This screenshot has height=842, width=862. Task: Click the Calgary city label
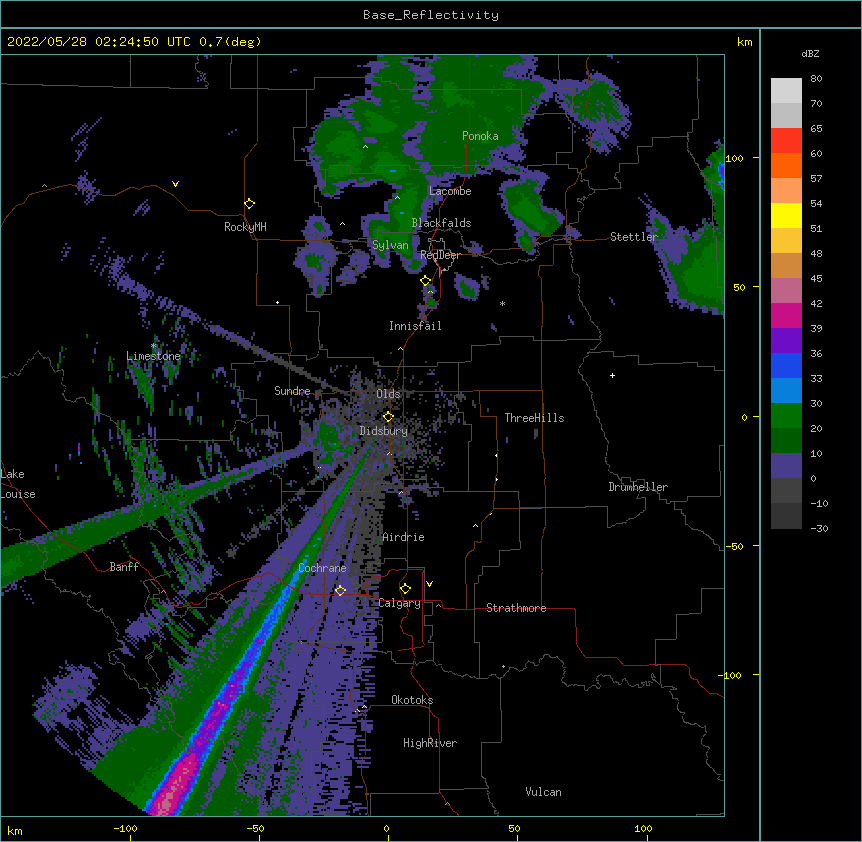coord(399,603)
